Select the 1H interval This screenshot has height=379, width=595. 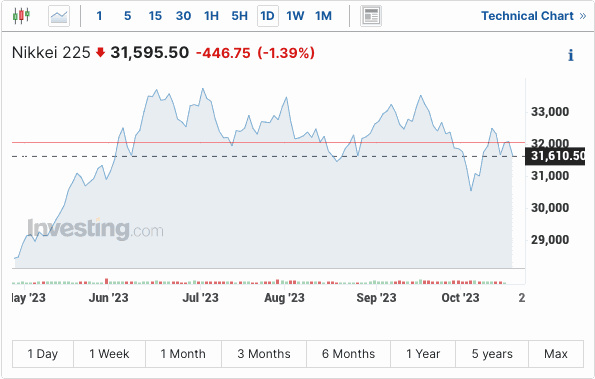tap(211, 16)
